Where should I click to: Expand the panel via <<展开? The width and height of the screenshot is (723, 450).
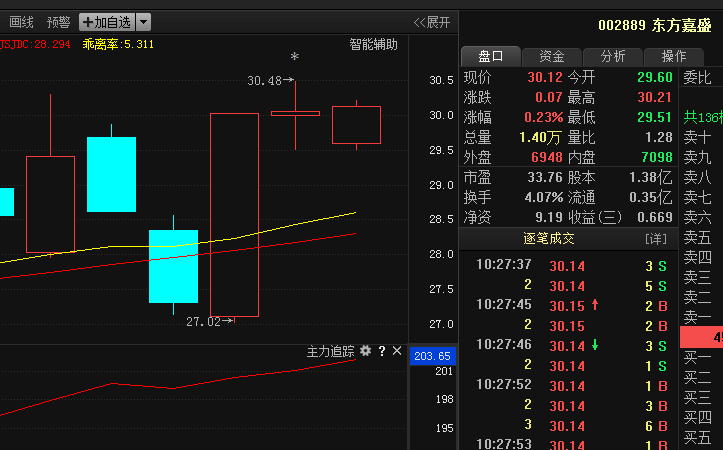click(432, 22)
